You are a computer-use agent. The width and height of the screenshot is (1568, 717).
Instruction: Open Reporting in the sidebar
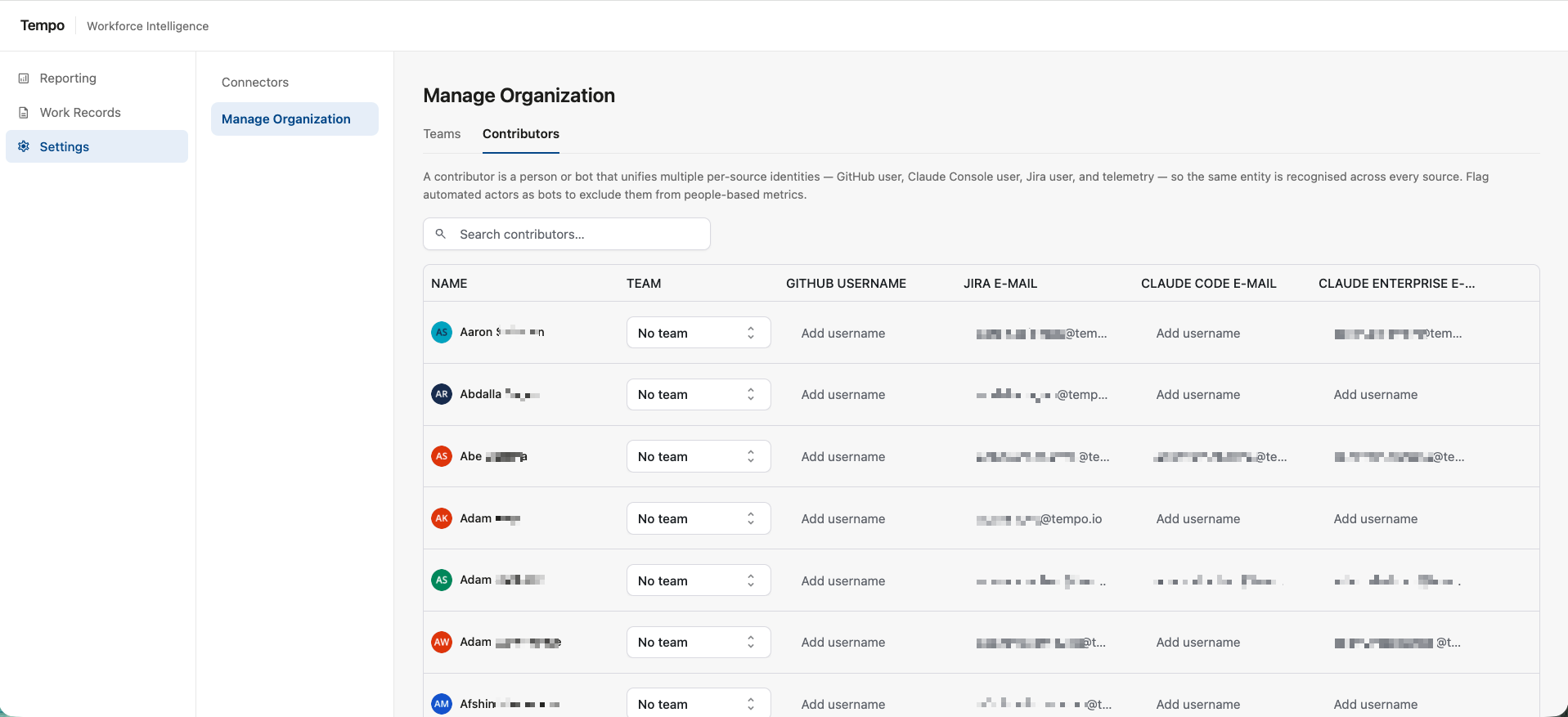[x=97, y=78]
